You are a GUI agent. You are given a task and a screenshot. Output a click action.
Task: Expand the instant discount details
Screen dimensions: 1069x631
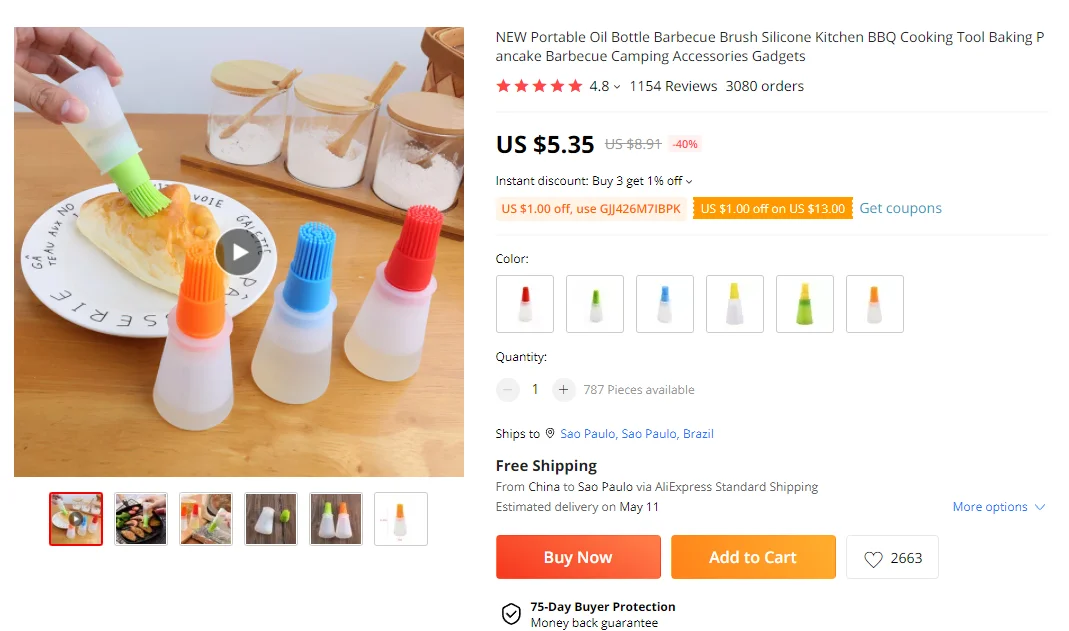(x=689, y=181)
